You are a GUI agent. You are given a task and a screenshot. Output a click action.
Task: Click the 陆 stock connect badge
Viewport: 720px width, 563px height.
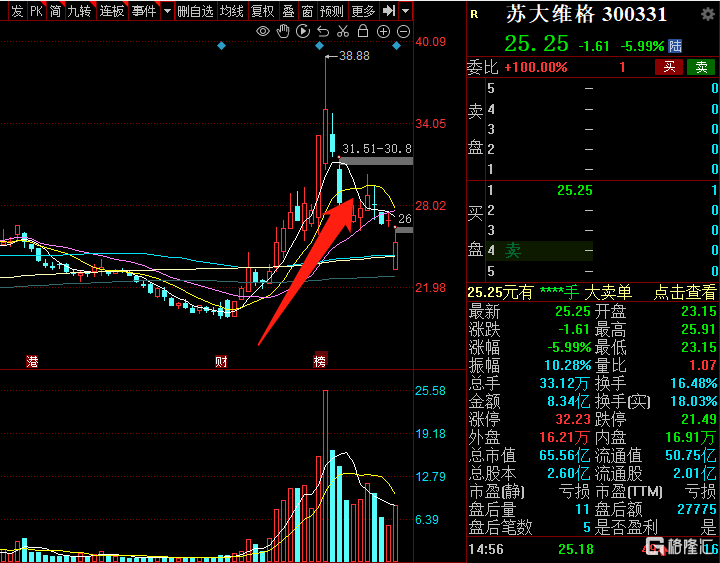[675, 46]
